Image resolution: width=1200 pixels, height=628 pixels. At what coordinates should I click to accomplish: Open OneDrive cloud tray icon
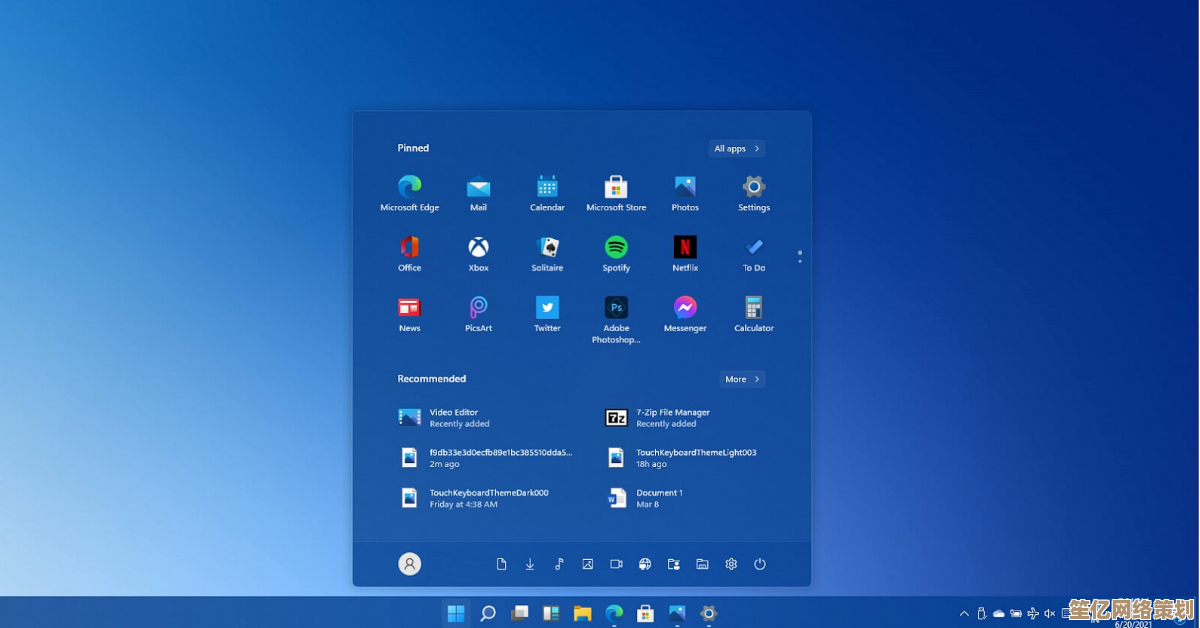(x=998, y=613)
